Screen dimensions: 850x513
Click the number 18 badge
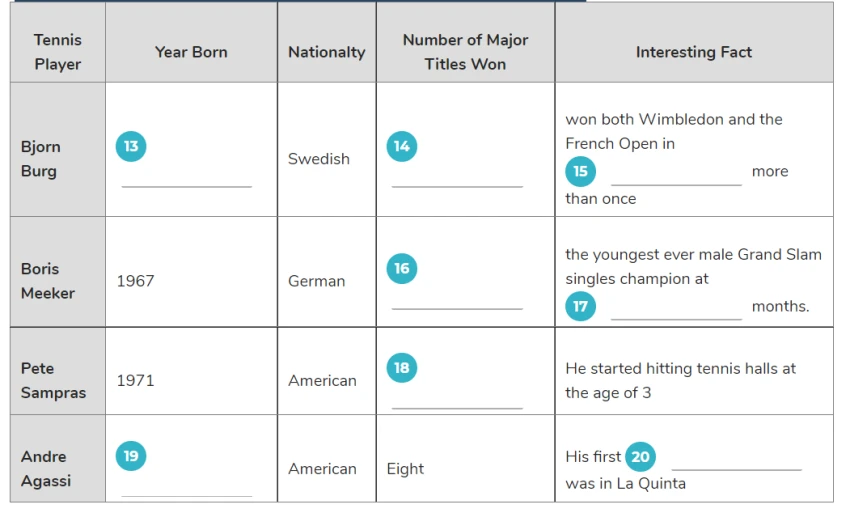pyautogui.click(x=402, y=368)
